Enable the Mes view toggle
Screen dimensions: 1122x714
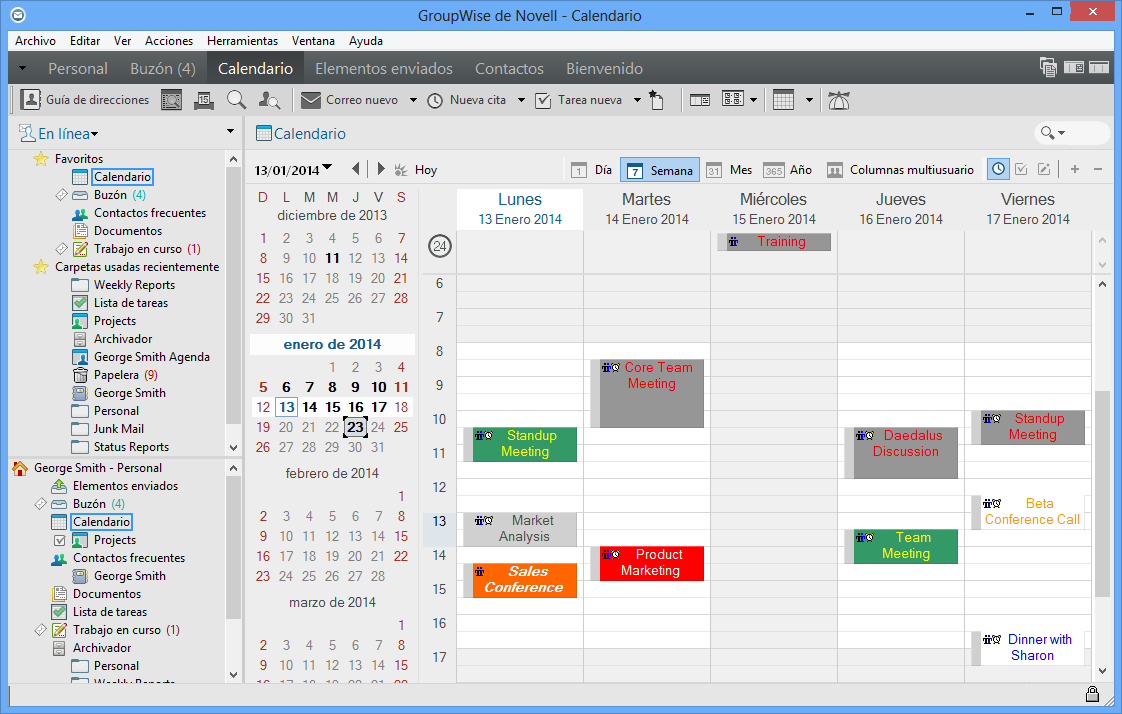(x=734, y=169)
